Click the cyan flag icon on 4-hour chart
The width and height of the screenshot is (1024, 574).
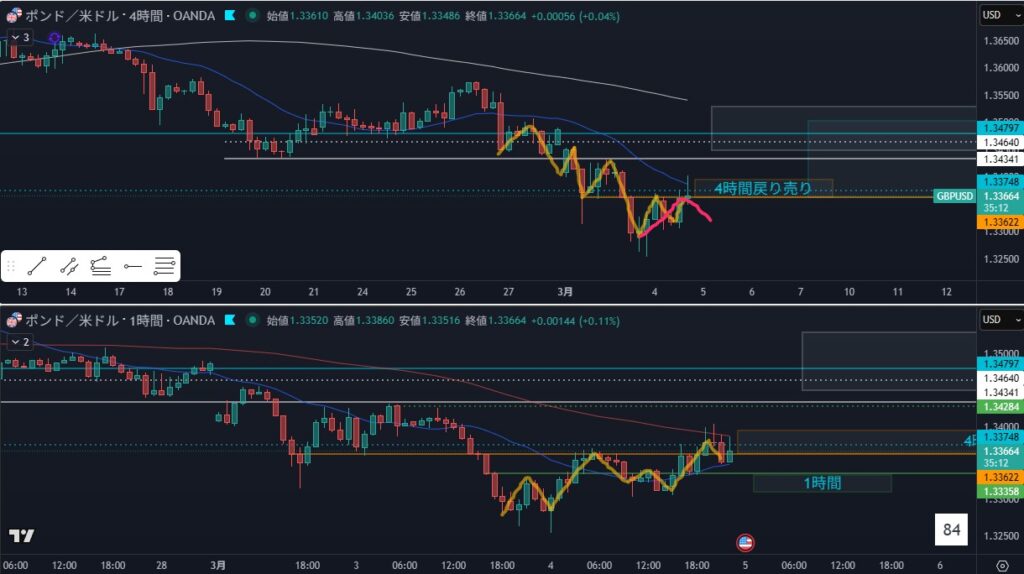[231, 16]
